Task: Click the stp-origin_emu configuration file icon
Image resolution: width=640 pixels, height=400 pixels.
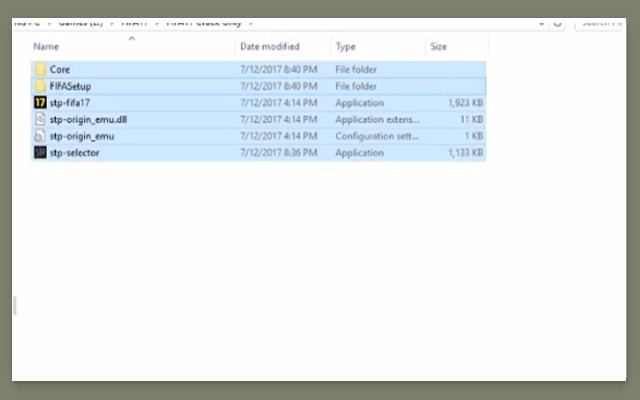Action: tap(40, 136)
